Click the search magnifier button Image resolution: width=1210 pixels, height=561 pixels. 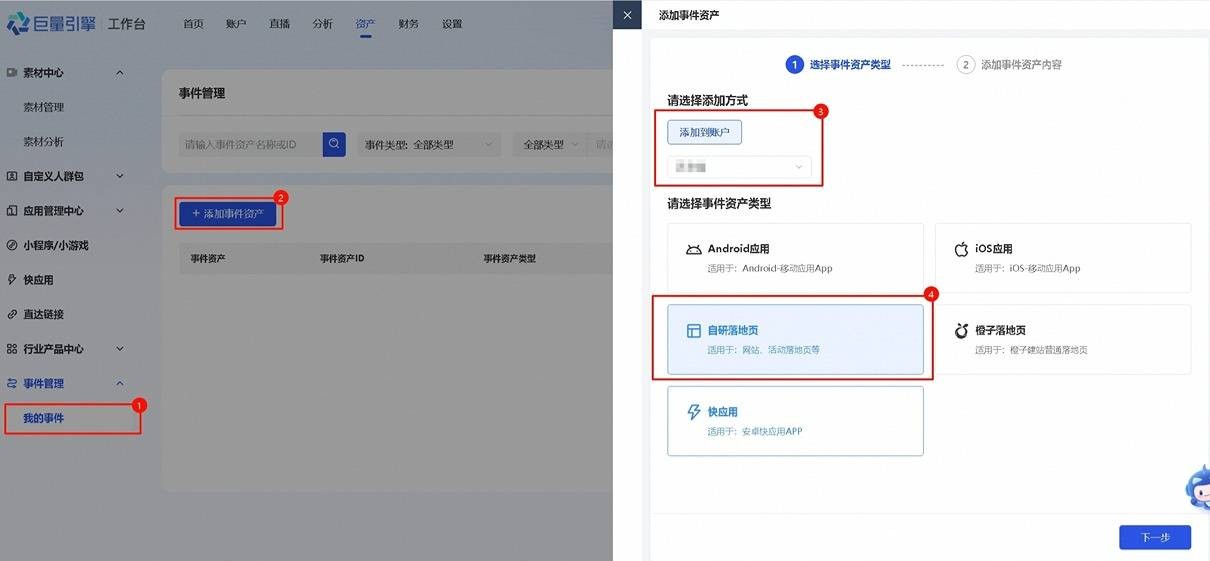pyautogui.click(x=334, y=144)
